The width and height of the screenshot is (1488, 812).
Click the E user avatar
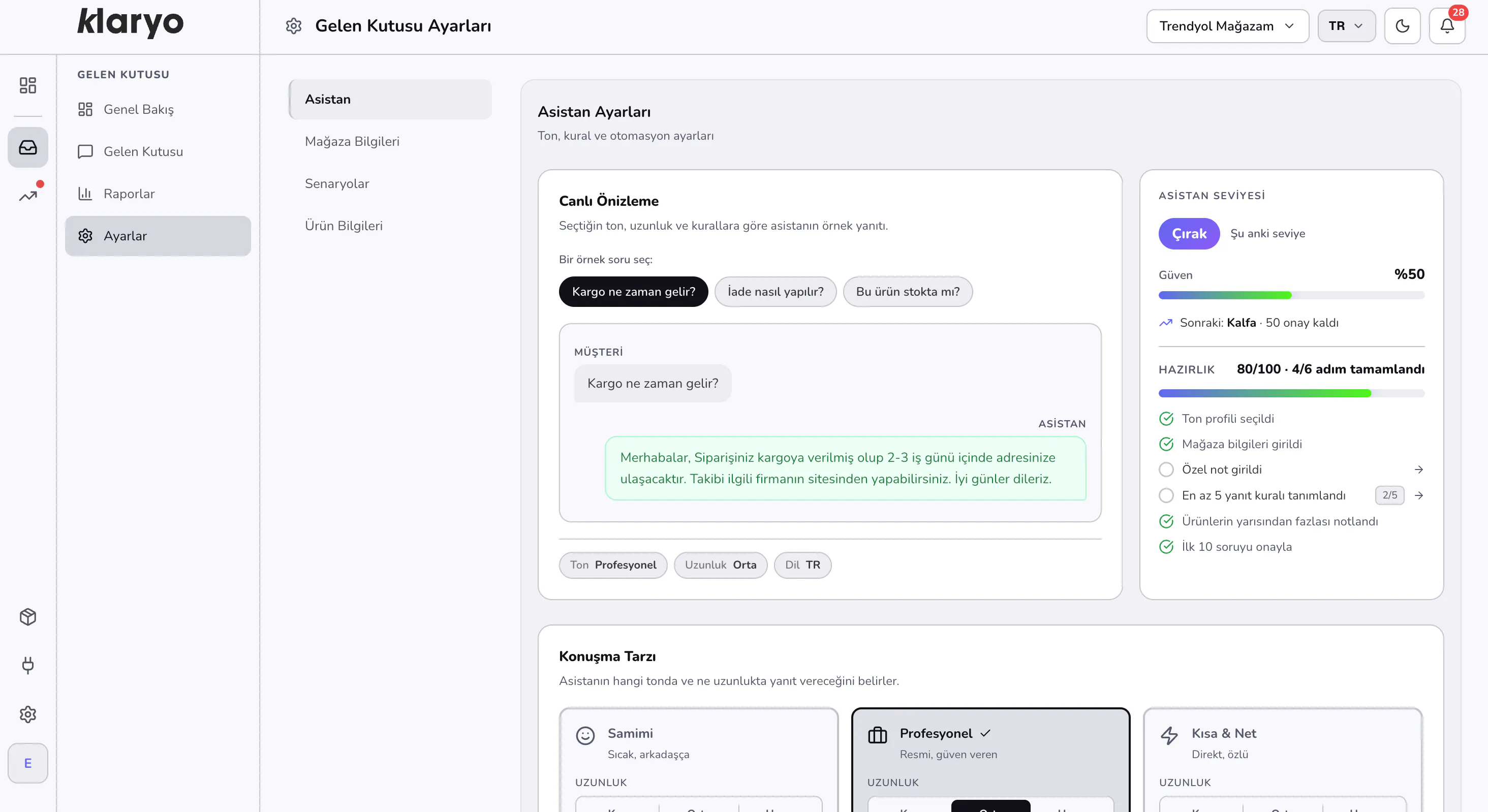28,763
